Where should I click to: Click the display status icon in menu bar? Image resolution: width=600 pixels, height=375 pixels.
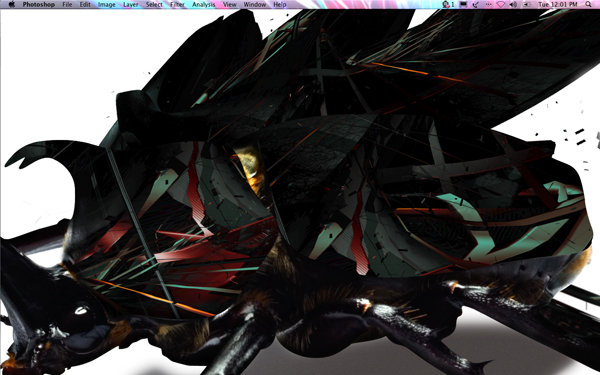(x=463, y=4)
